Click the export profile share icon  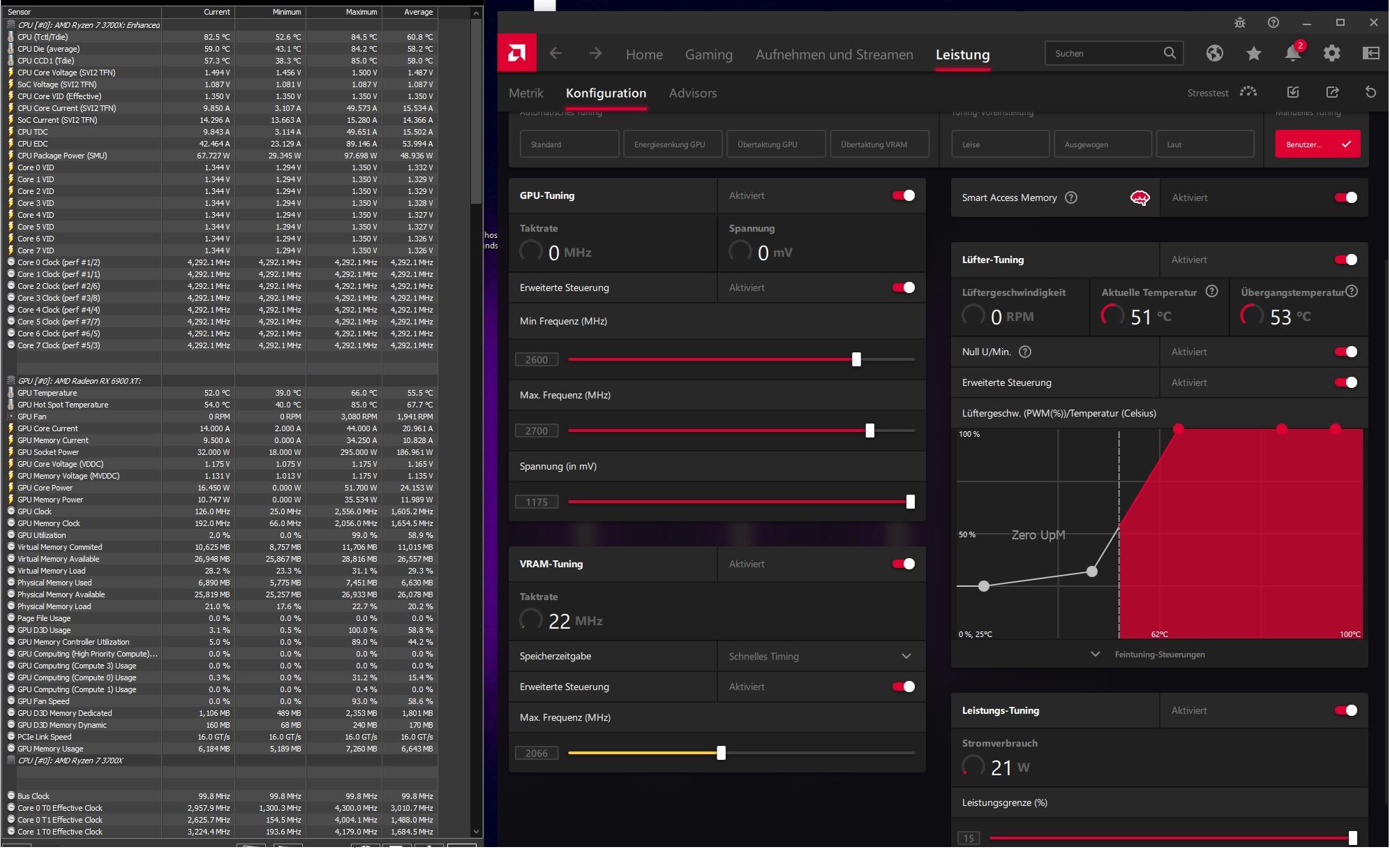1332,92
